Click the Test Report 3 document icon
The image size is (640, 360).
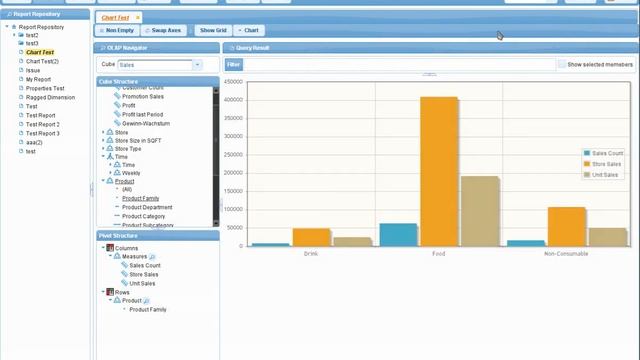pos(21,133)
